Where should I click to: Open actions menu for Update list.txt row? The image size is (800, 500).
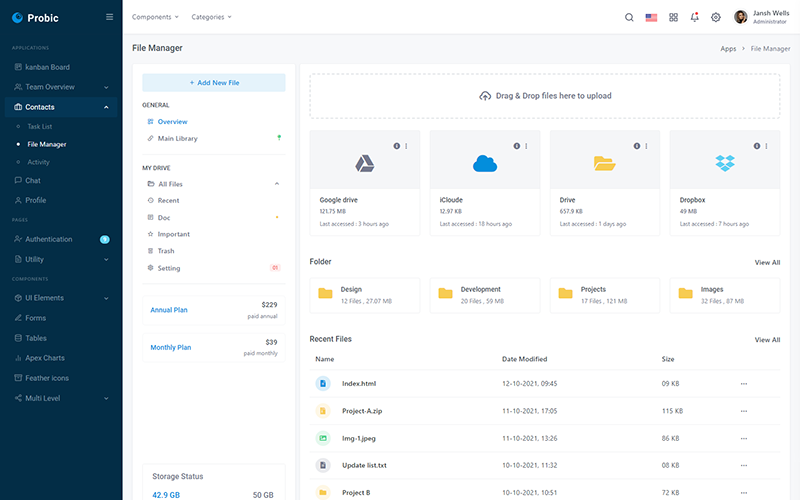tap(744, 465)
